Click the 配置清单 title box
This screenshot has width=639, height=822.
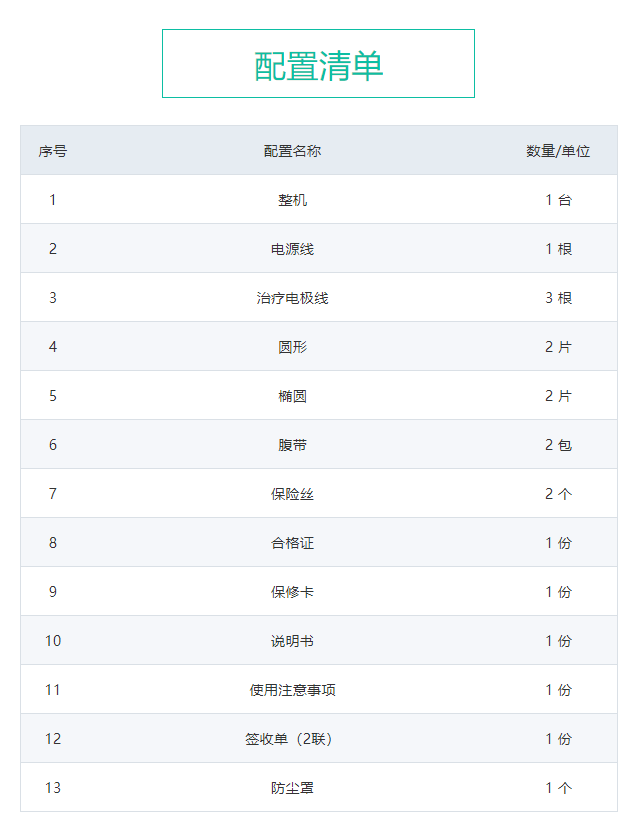tap(318, 64)
